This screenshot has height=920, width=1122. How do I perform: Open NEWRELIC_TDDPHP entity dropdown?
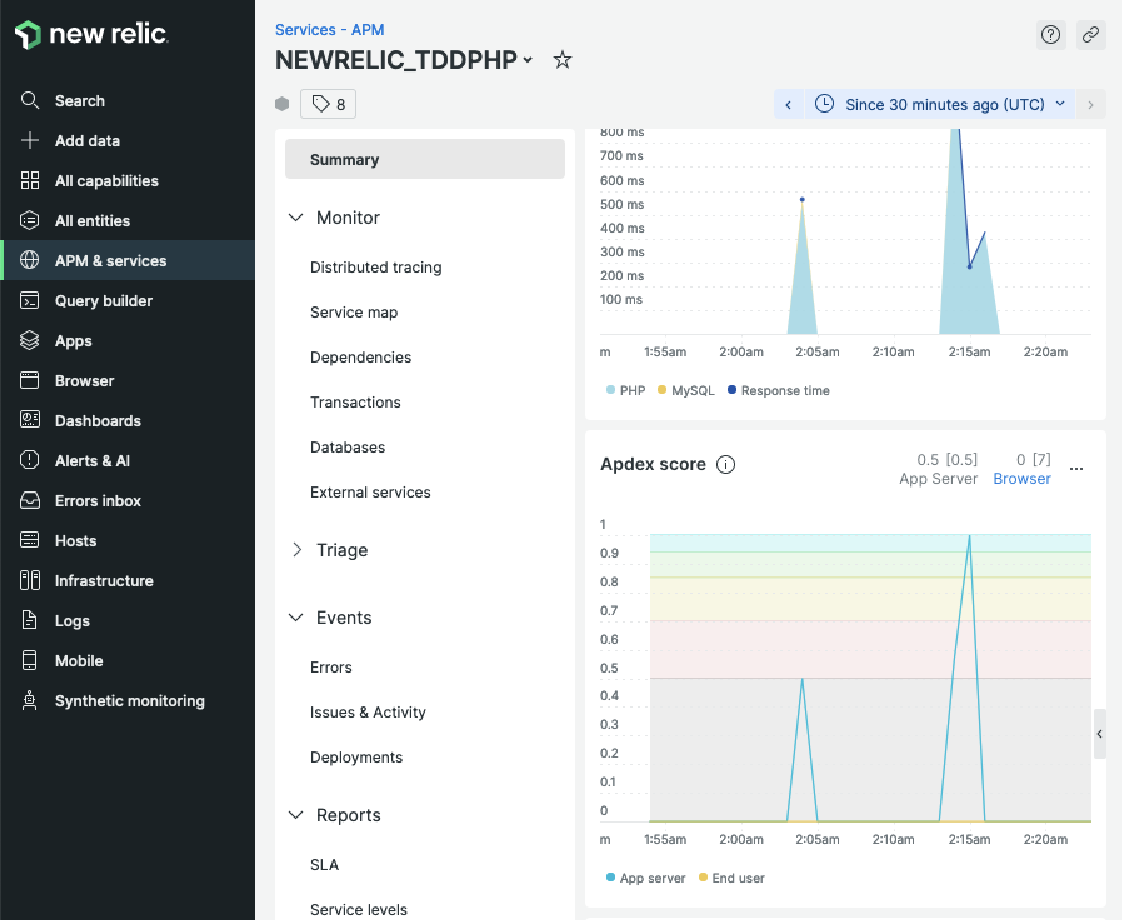(x=528, y=60)
